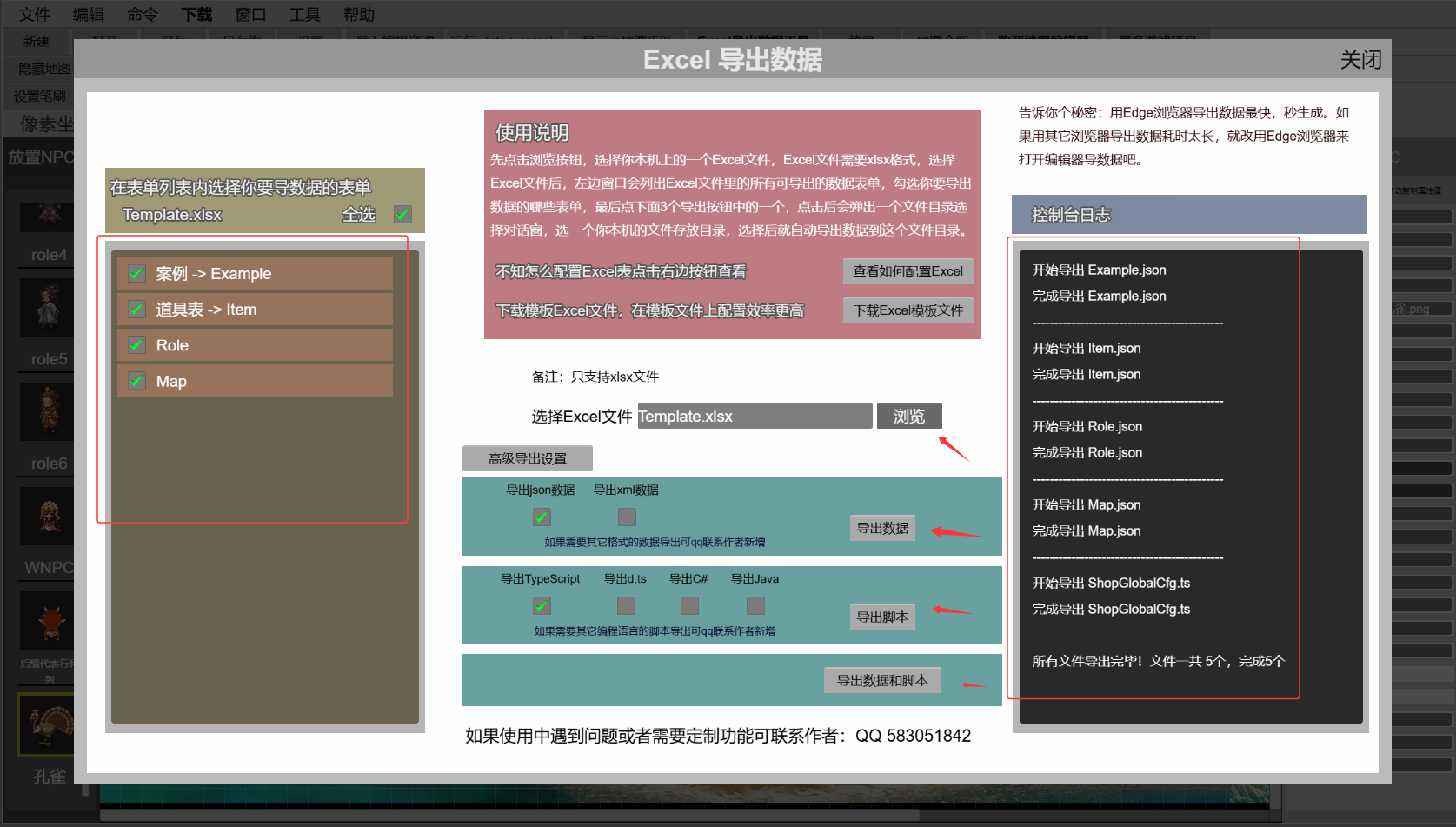Uncheck the 导出TypeScript option
1456x827 pixels.
pos(542,605)
